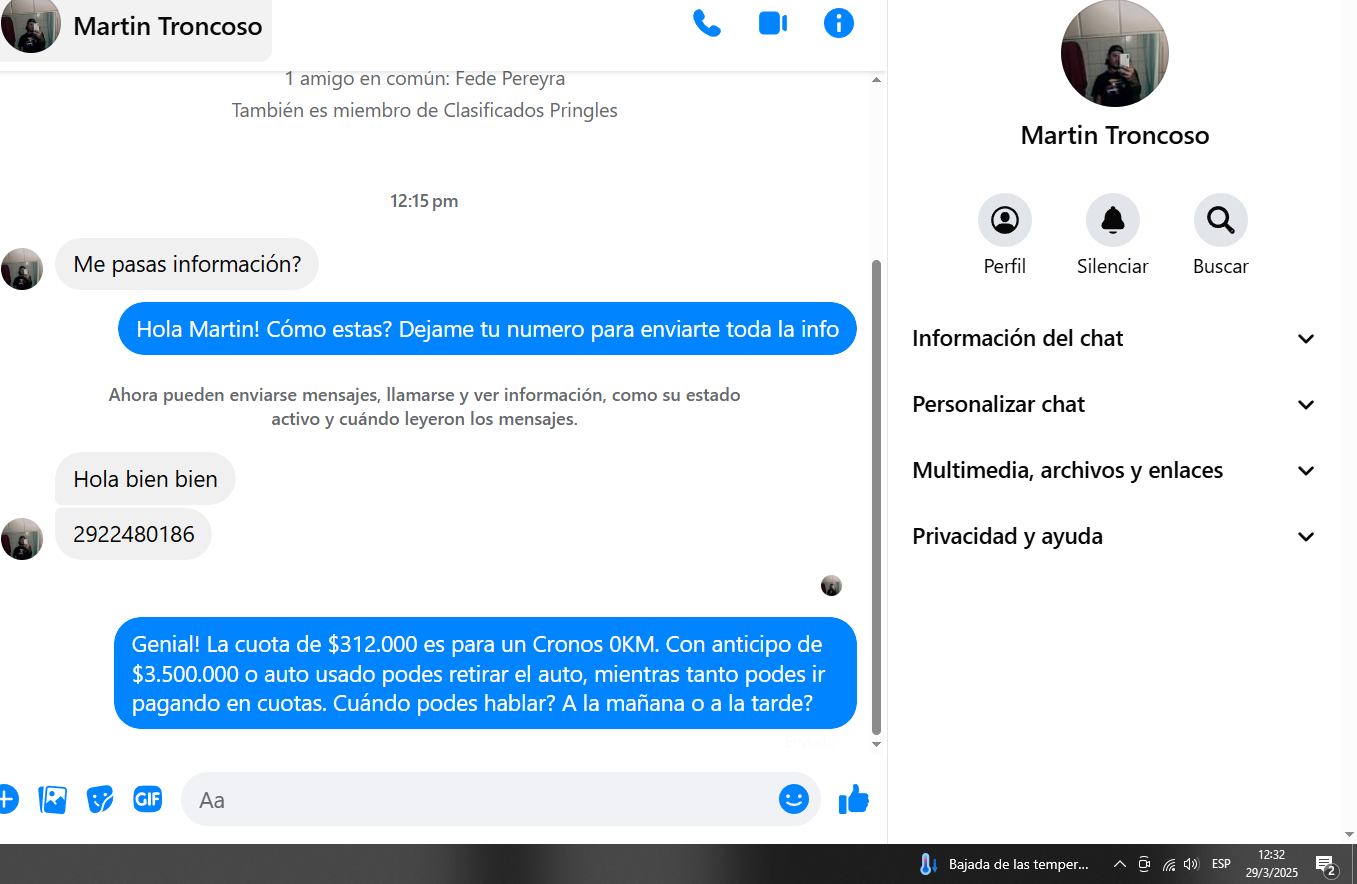
Task: Start a video call with the camera icon
Action: tap(773, 24)
